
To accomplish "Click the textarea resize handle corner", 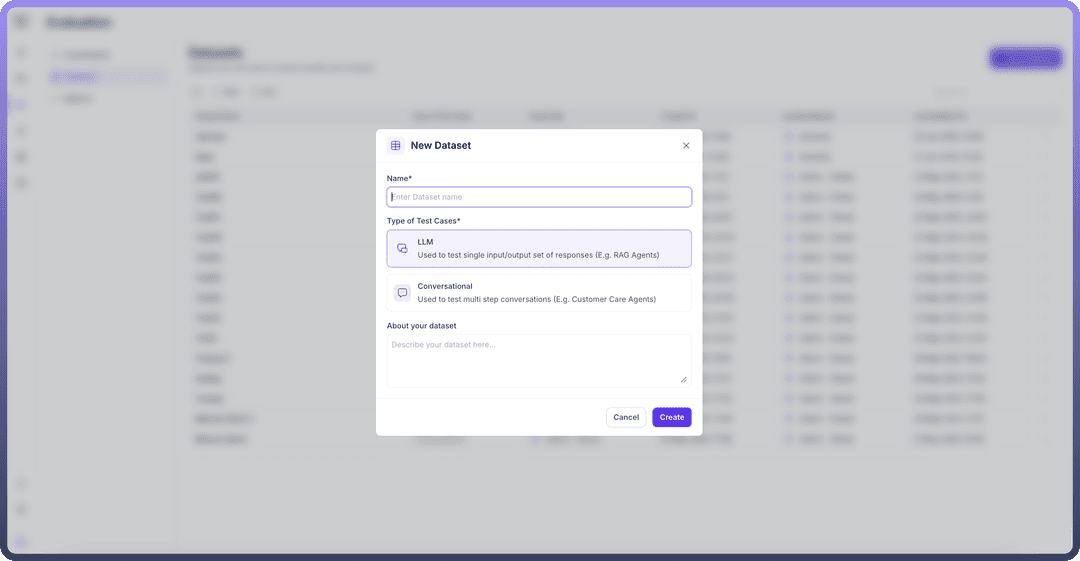I will [684, 379].
